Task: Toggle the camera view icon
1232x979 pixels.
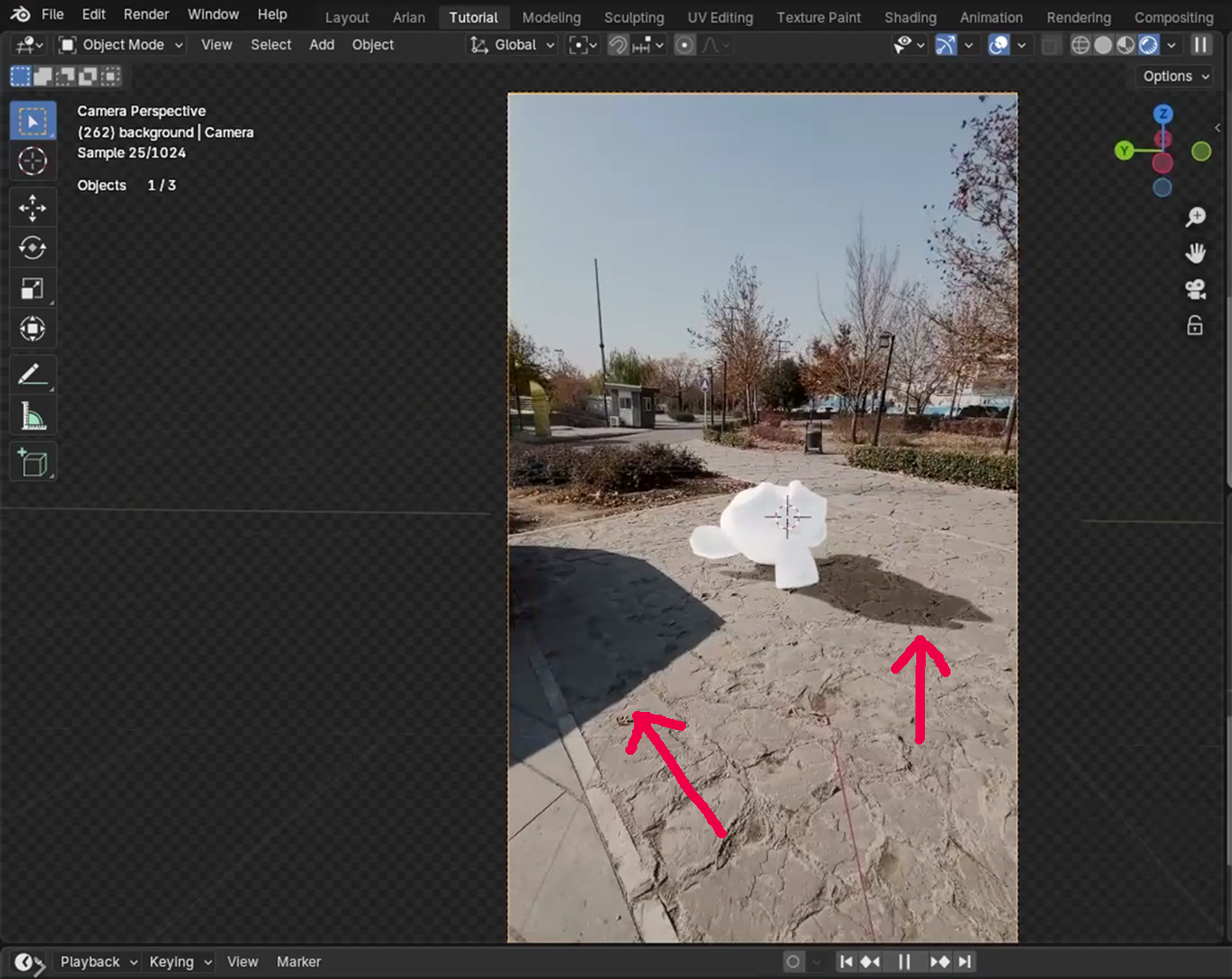Action: pyautogui.click(x=1195, y=289)
